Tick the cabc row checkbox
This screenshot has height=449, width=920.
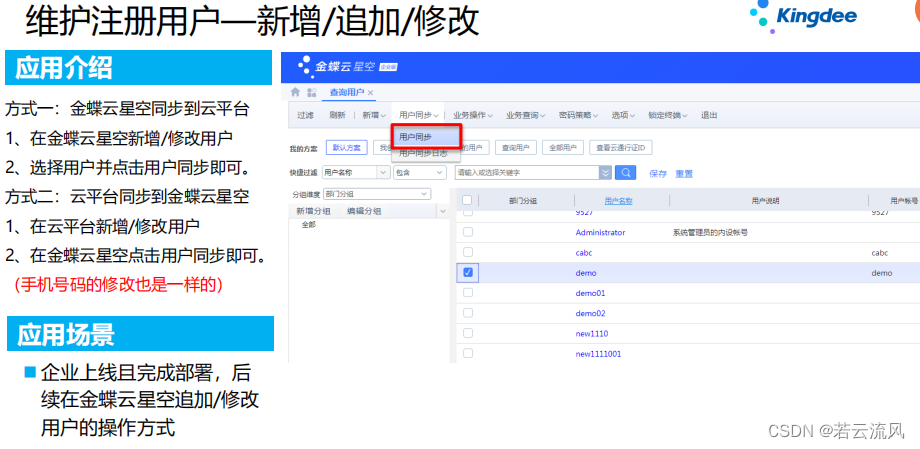point(468,252)
